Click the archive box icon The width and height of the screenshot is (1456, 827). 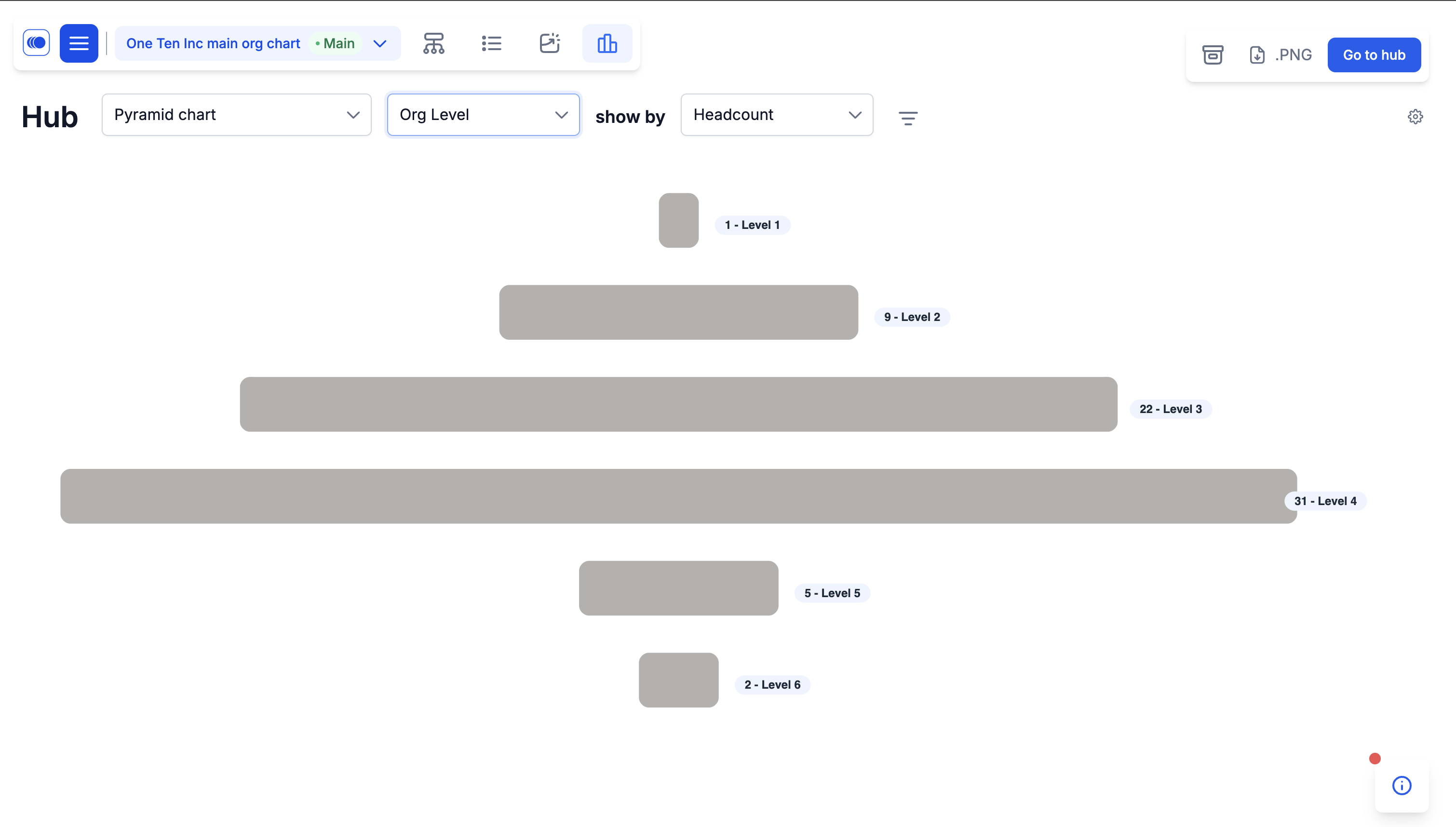coord(1213,55)
